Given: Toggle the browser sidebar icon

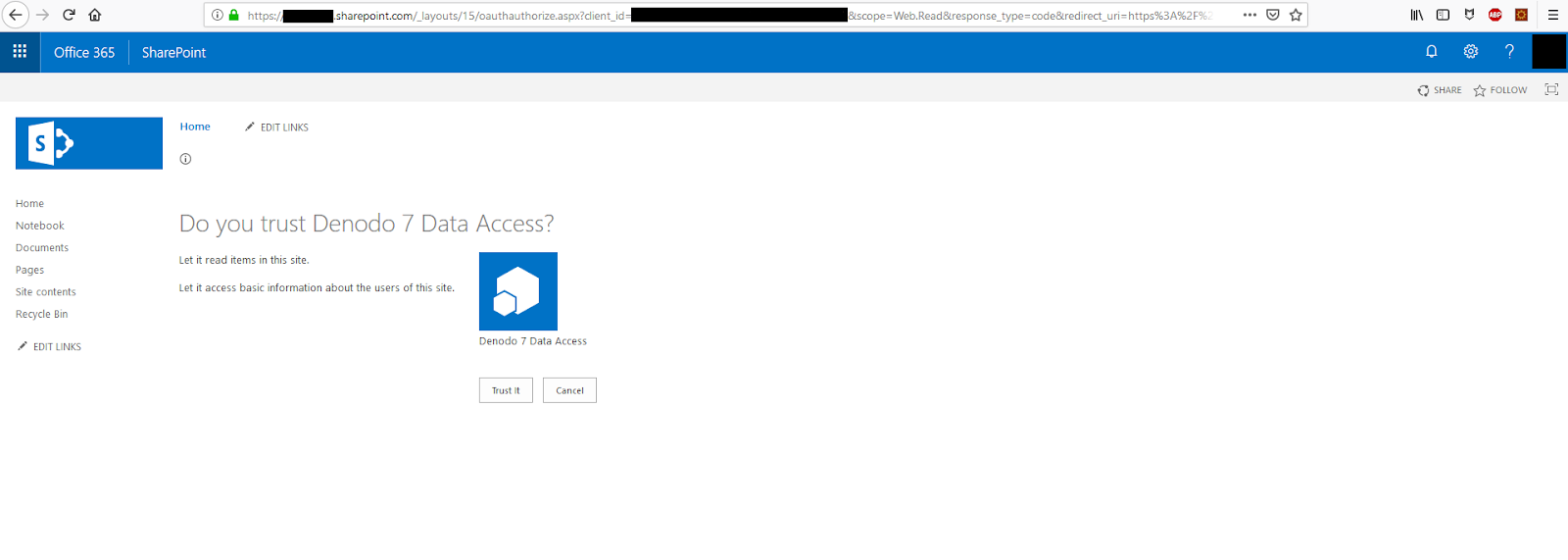Looking at the screenshot, I should point(1443,15).
